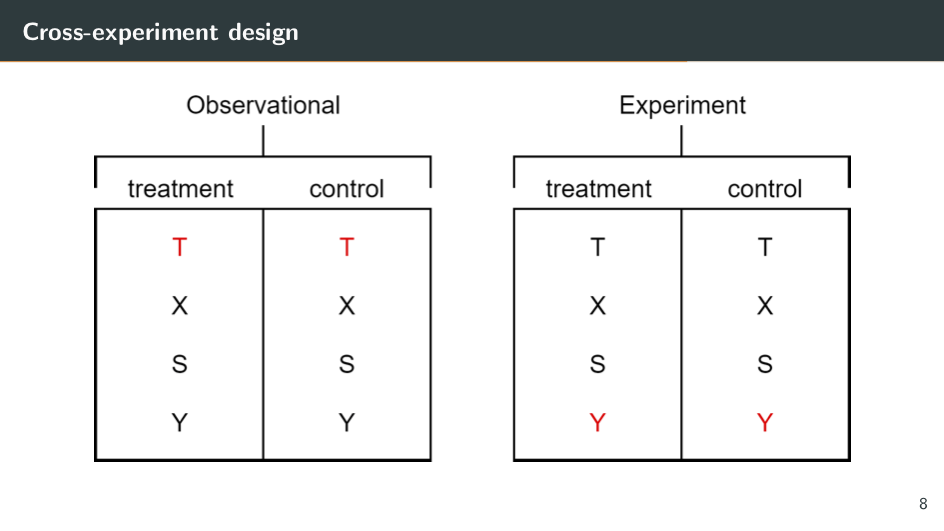This screenshot has width=944, height=531.
Task: Select the Observational heading
Action: [x=263, y=105]
